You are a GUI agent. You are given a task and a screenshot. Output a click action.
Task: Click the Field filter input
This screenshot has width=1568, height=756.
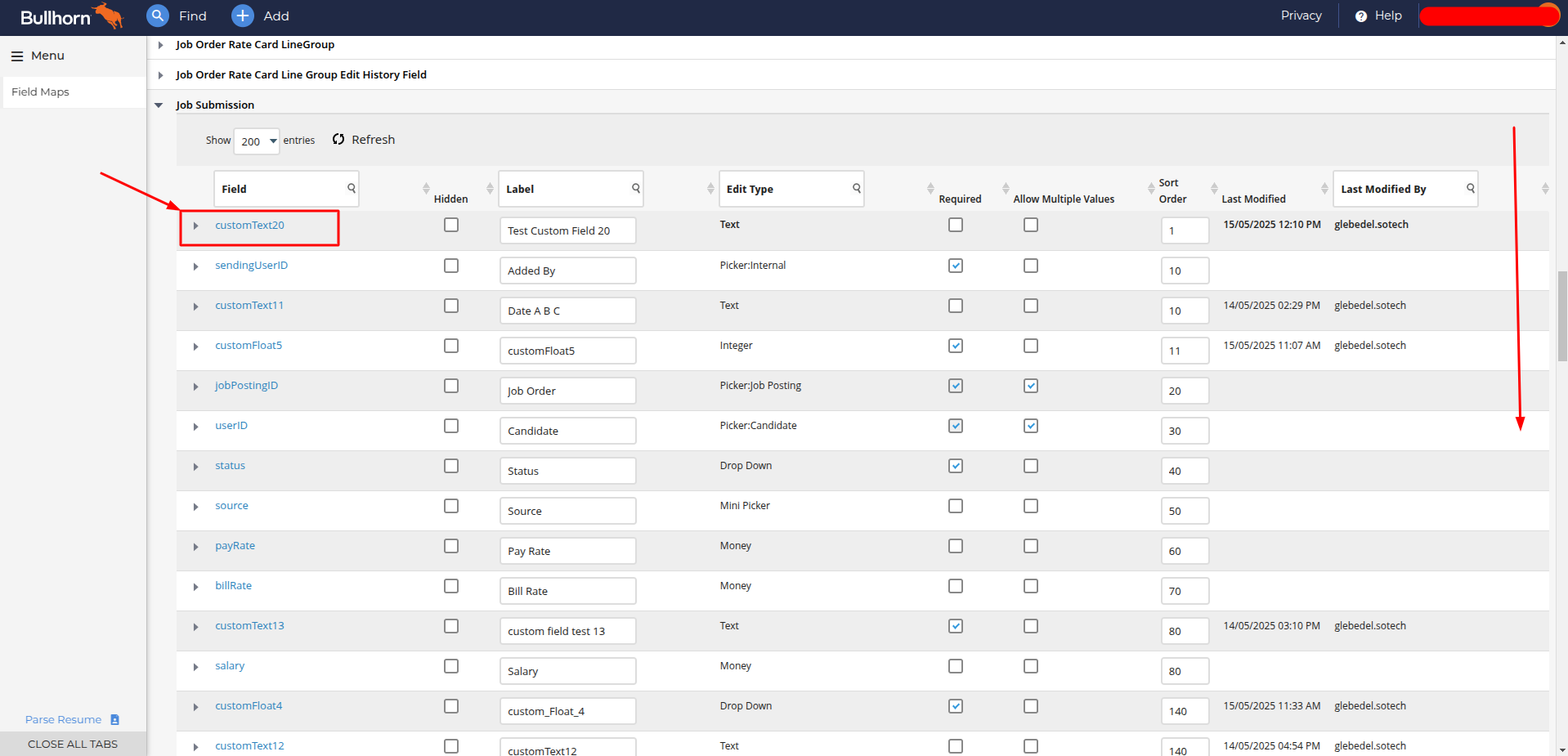(286, 189)
